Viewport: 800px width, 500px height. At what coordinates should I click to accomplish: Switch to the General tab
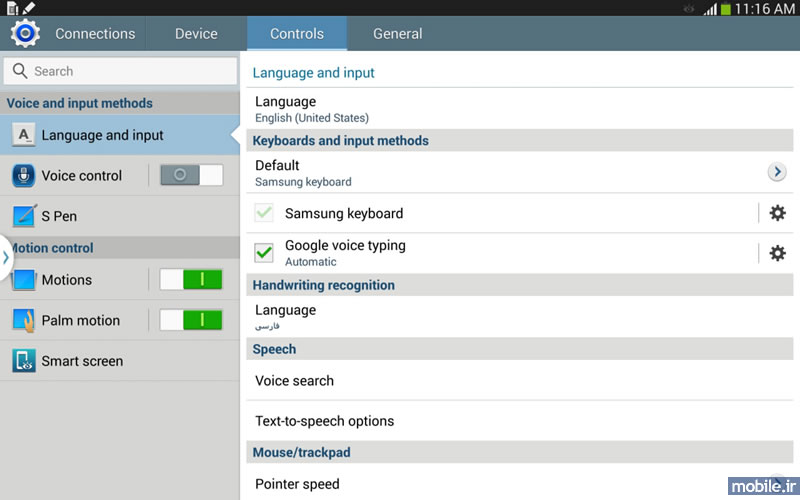(x=397, y=34)
